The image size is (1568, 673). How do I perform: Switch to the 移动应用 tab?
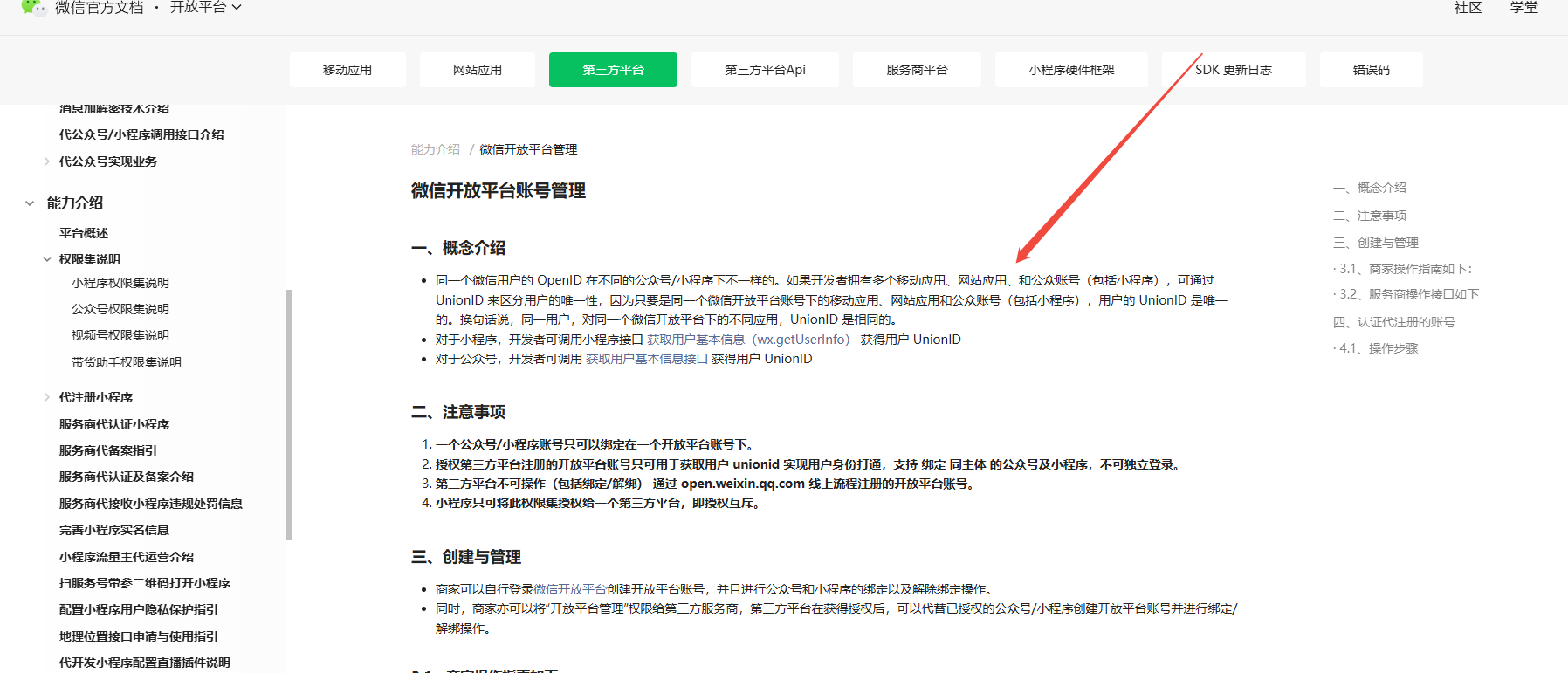[x=347, y=70]
